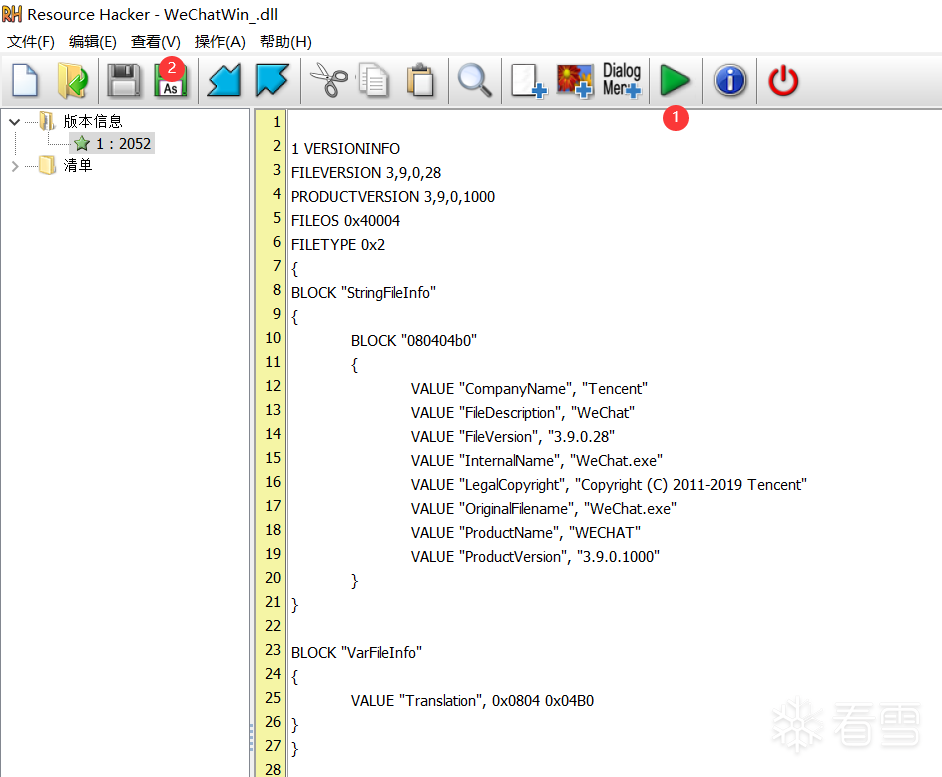This screenshot has width=942, height=777.
Task: Click the FileVersion "3.9.0.28" value line
Action: pyautogui.click(x=512, y=437)
